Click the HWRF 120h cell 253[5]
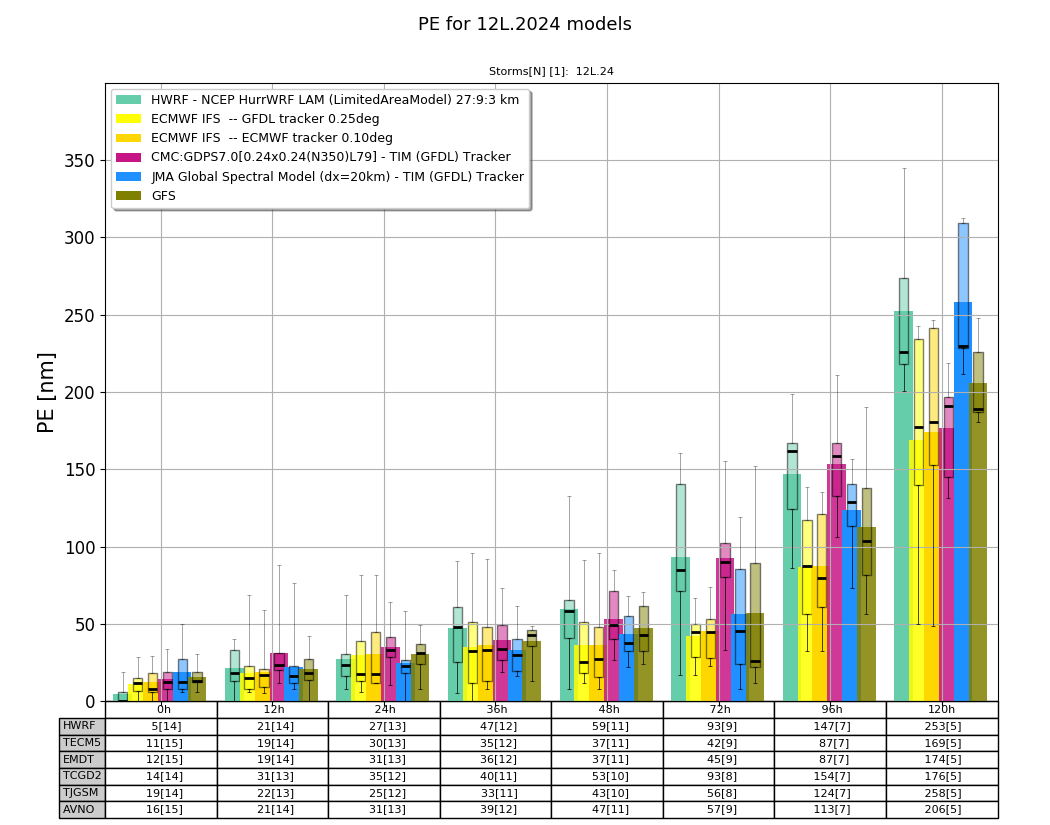The height and width of the screenshot is (825, 1050). pos(942,727)
